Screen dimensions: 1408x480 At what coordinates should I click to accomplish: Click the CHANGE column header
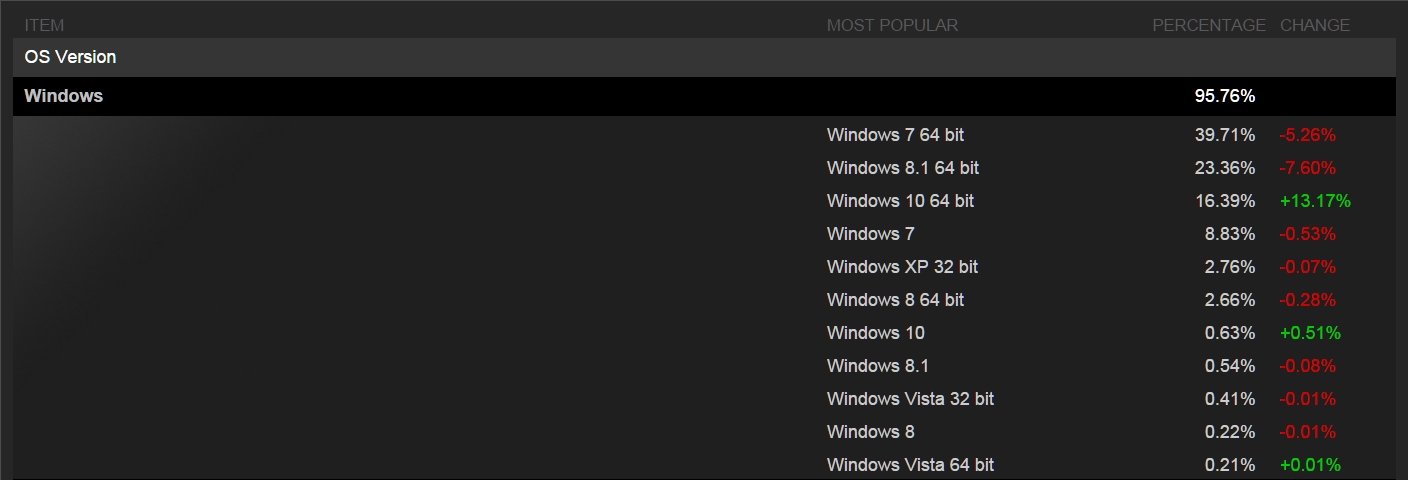[1314, 25]
